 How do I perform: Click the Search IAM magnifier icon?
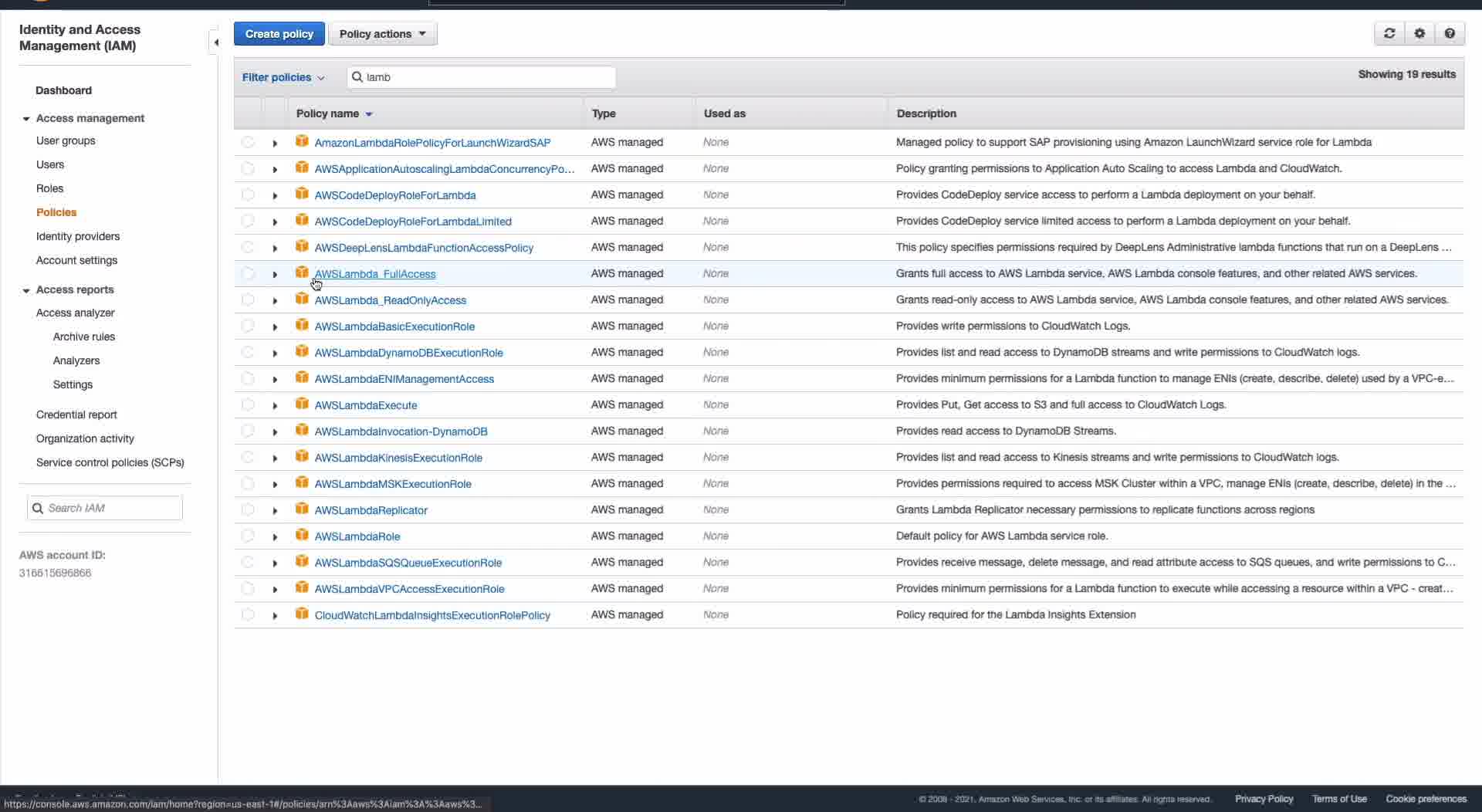tap(38, 508)
